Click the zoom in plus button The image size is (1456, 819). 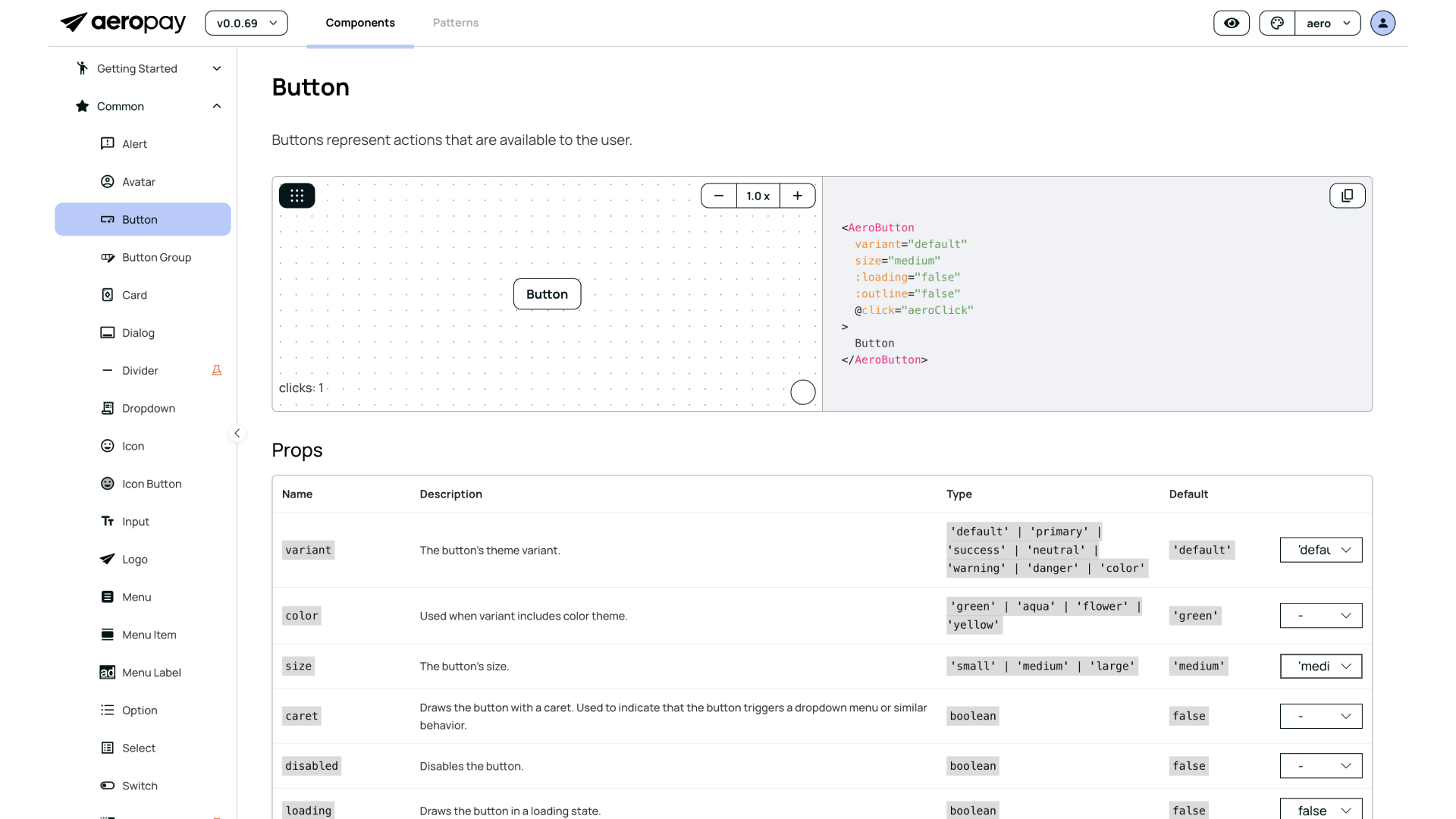pos(797,196)
